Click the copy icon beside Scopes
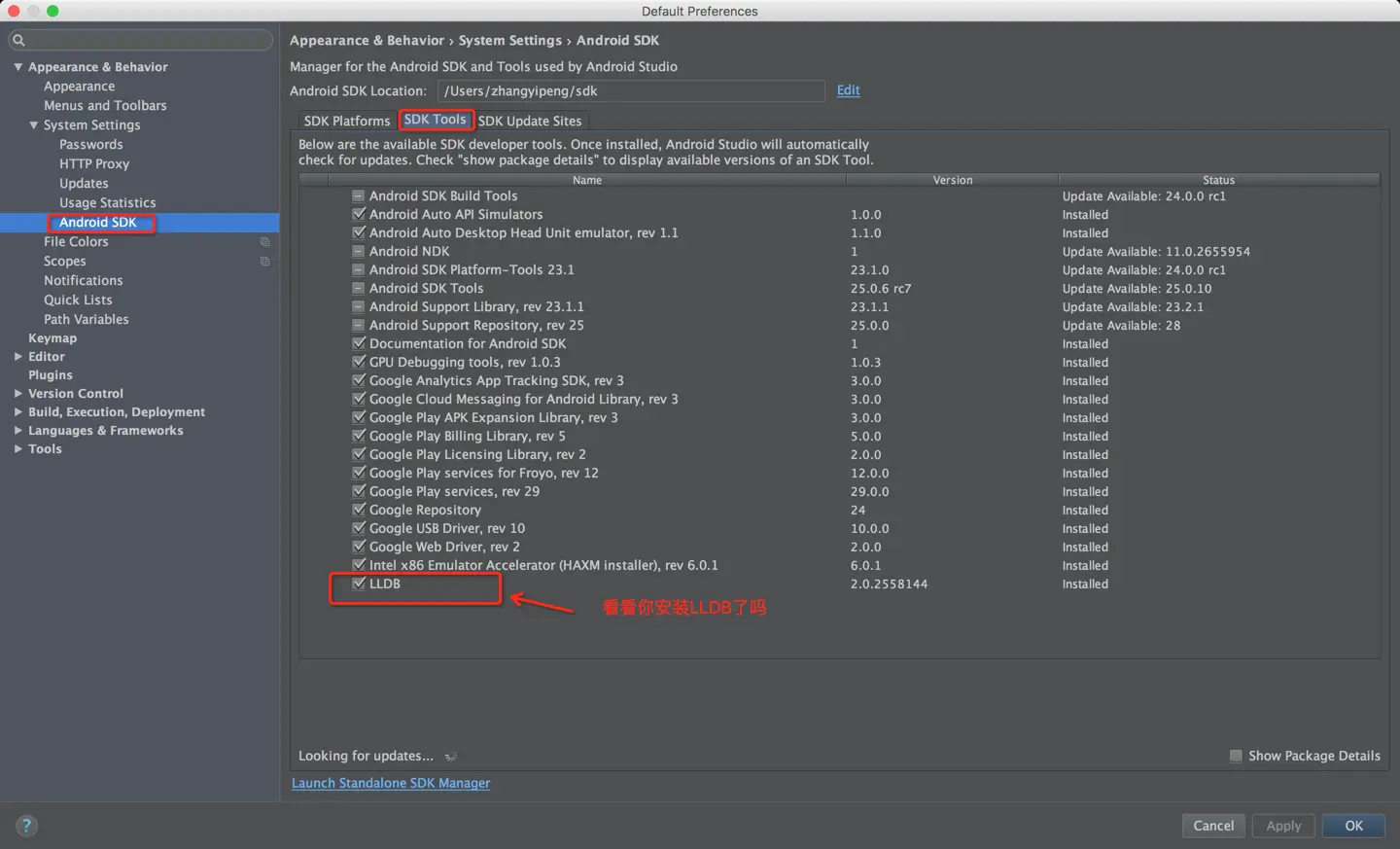Screen dimensions: 1400x849 pyautogui.click(x=264, y=262)
